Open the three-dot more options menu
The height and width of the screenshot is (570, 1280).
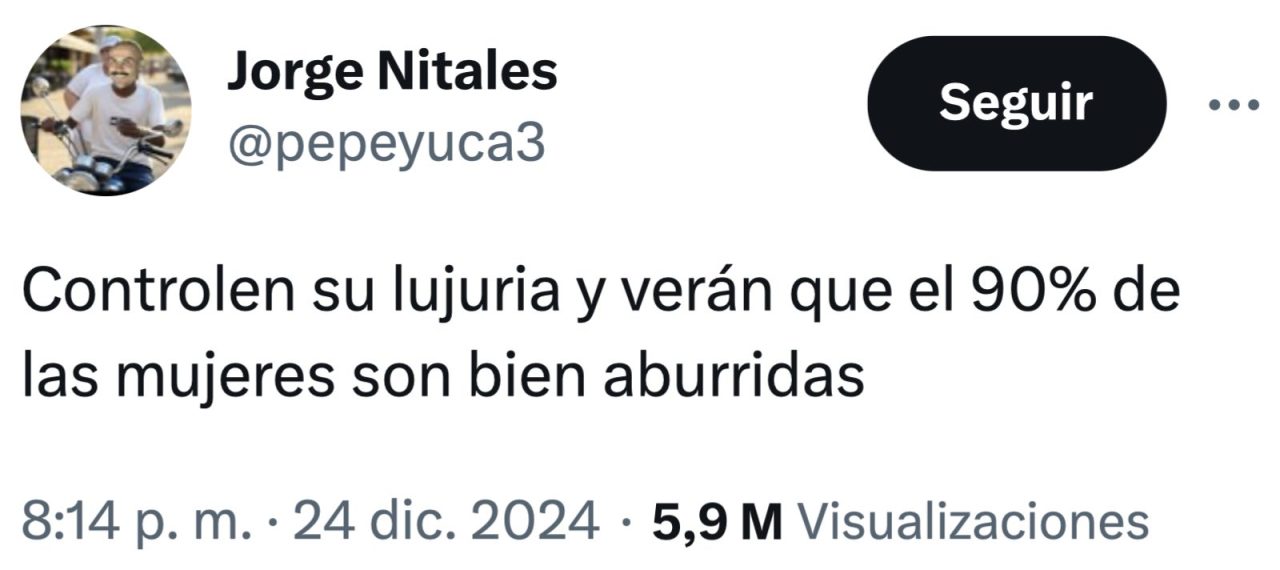click(1234, 103)
